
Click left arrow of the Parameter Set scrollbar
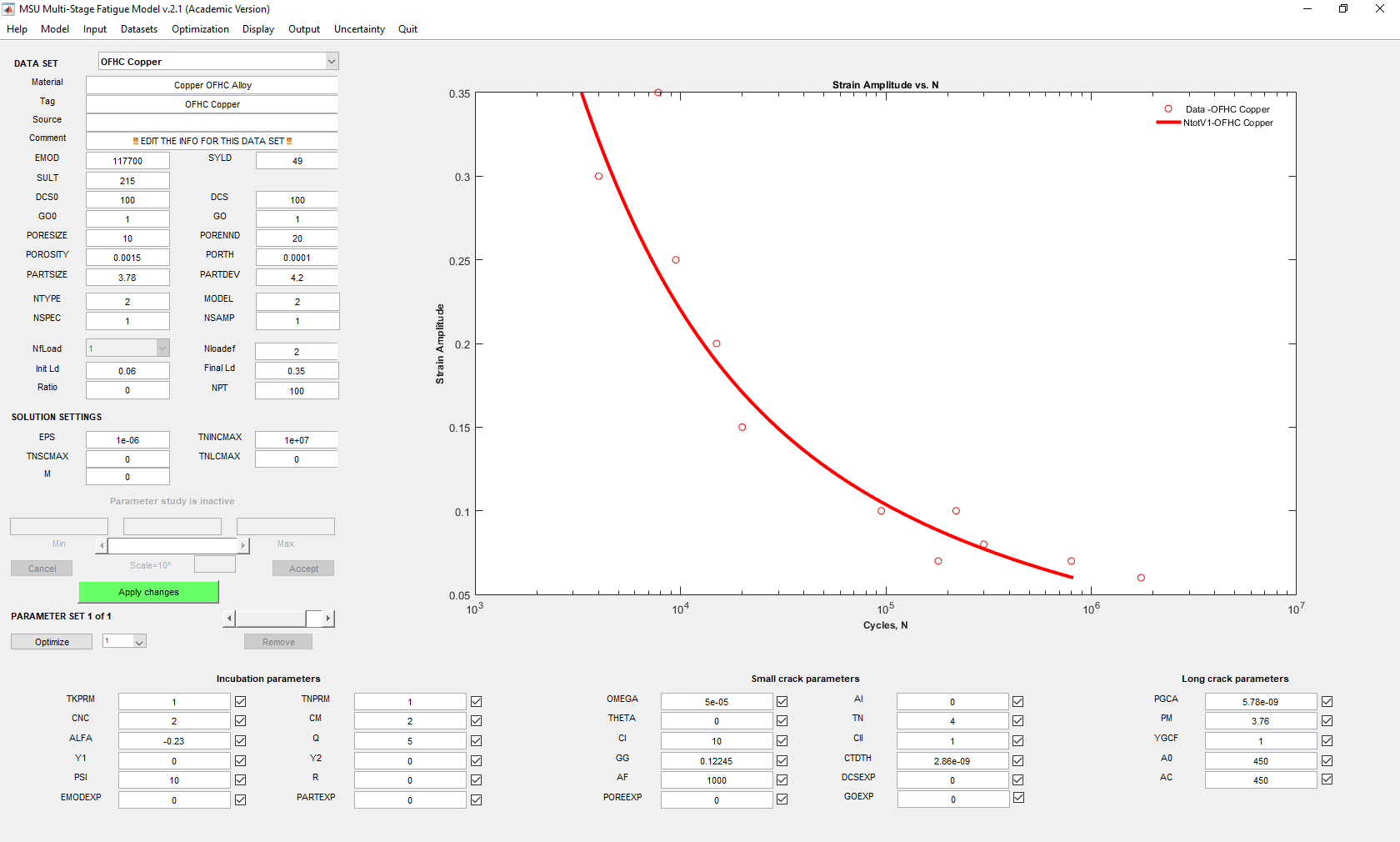point(230,619)
